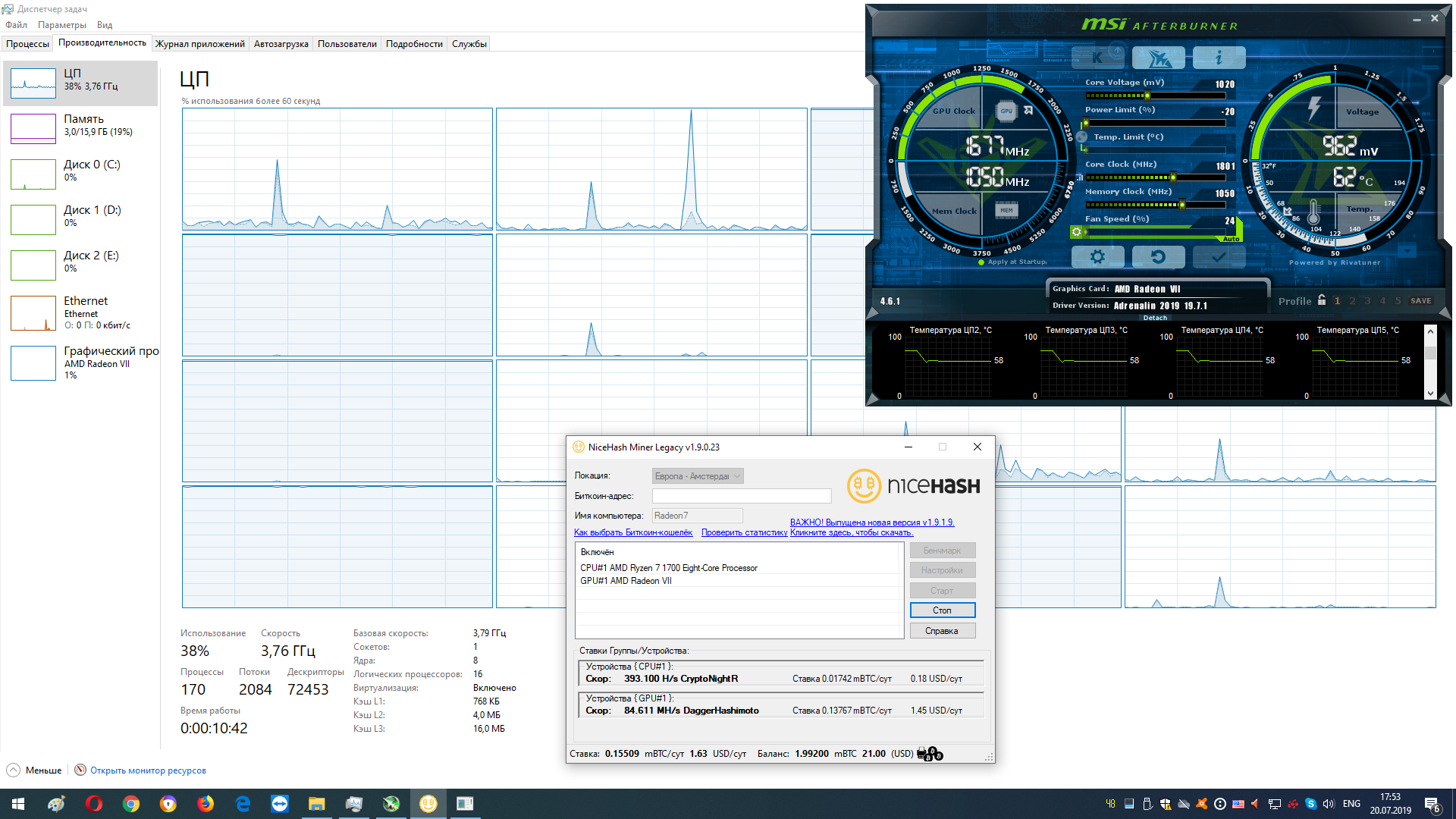The width and height of the screenshot is (1456, 819).
Task: Open Kombustor with the K button
Action: click(1097, 58)
